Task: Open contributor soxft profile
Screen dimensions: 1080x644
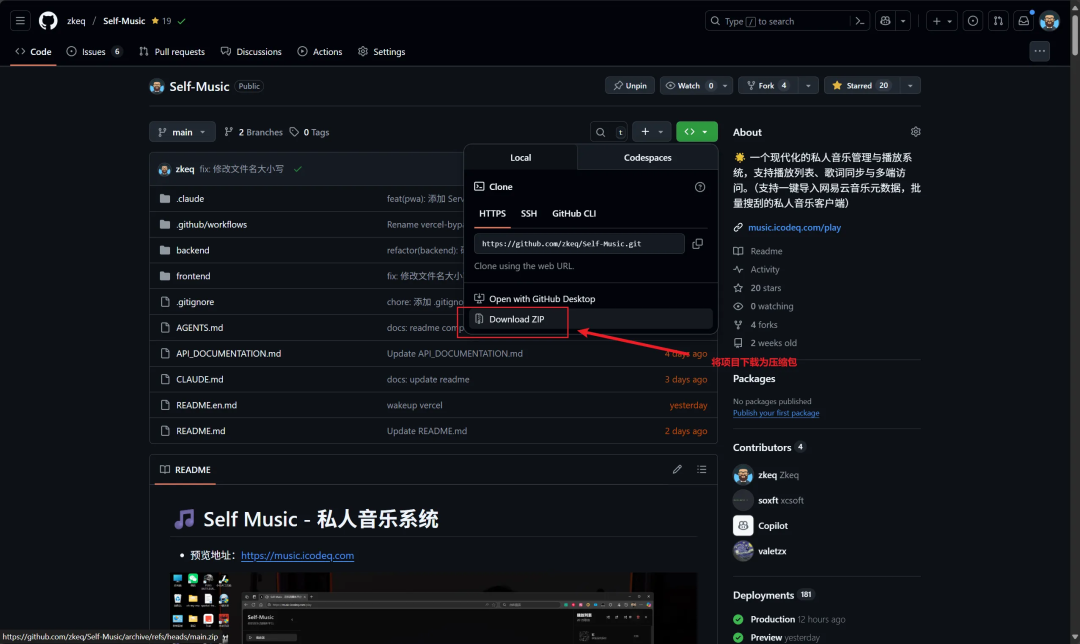Action: coord(768,500)
